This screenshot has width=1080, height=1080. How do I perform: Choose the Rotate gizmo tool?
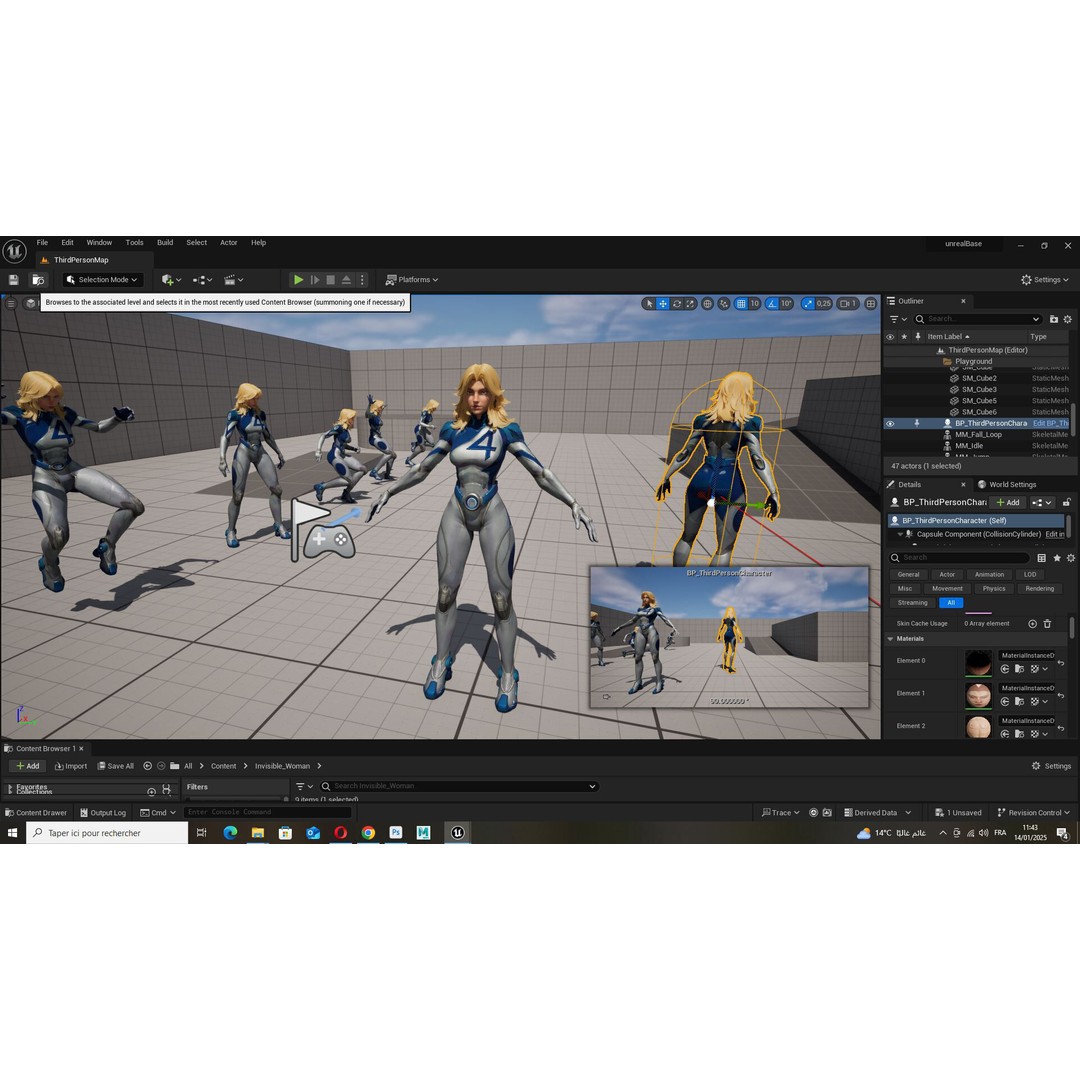tap(677, 304)
